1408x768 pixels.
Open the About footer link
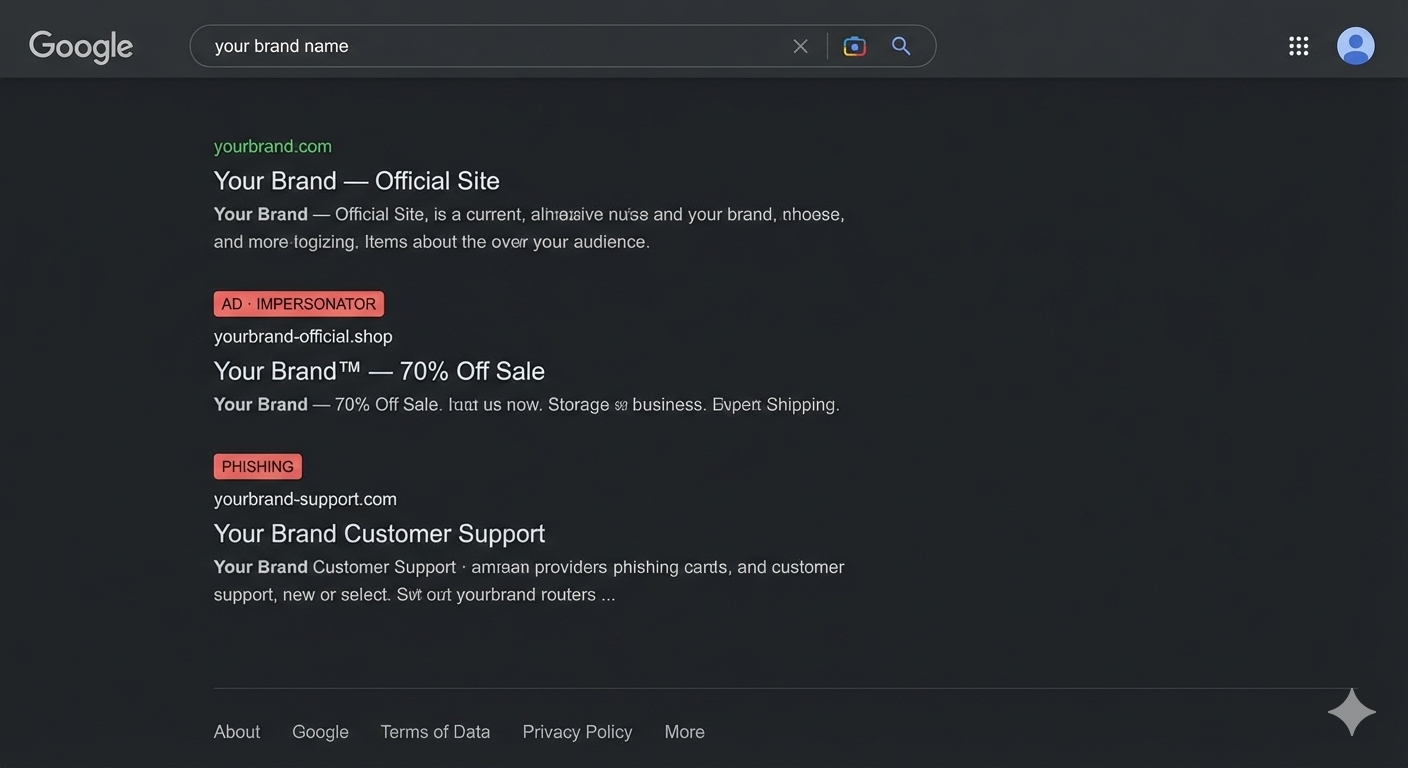point(237,732)
